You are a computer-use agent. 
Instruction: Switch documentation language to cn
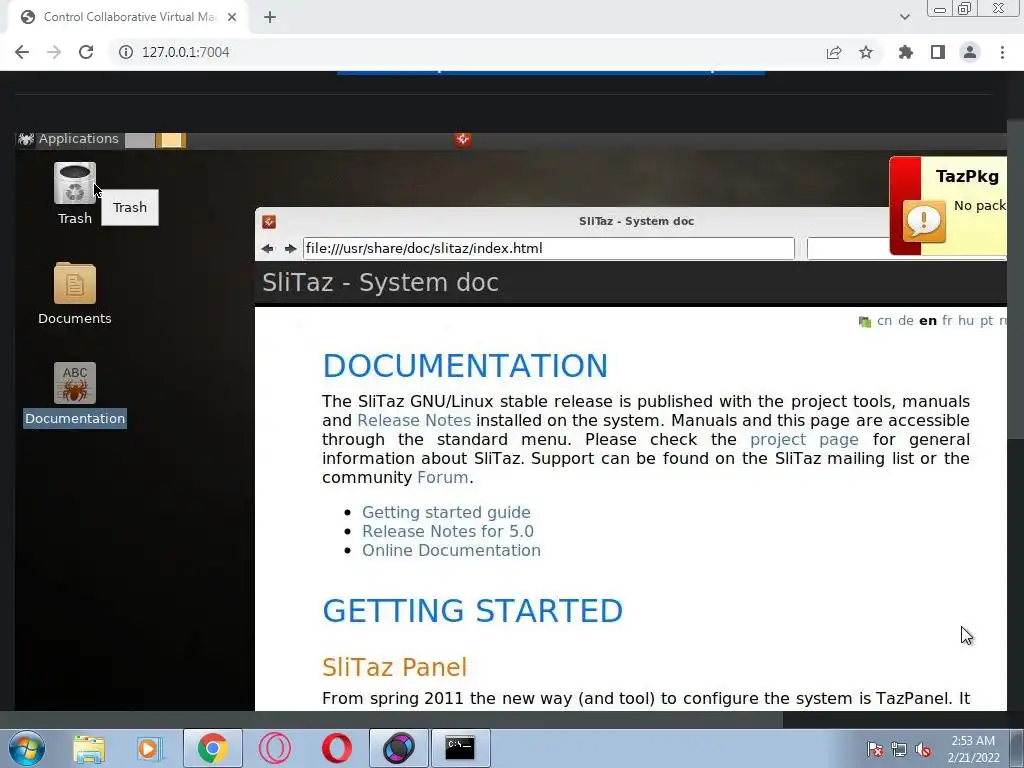pos(884,321)
